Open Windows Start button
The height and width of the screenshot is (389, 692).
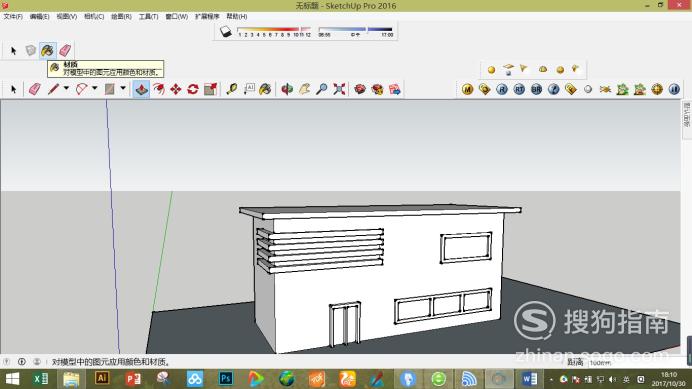click(12, 379)
